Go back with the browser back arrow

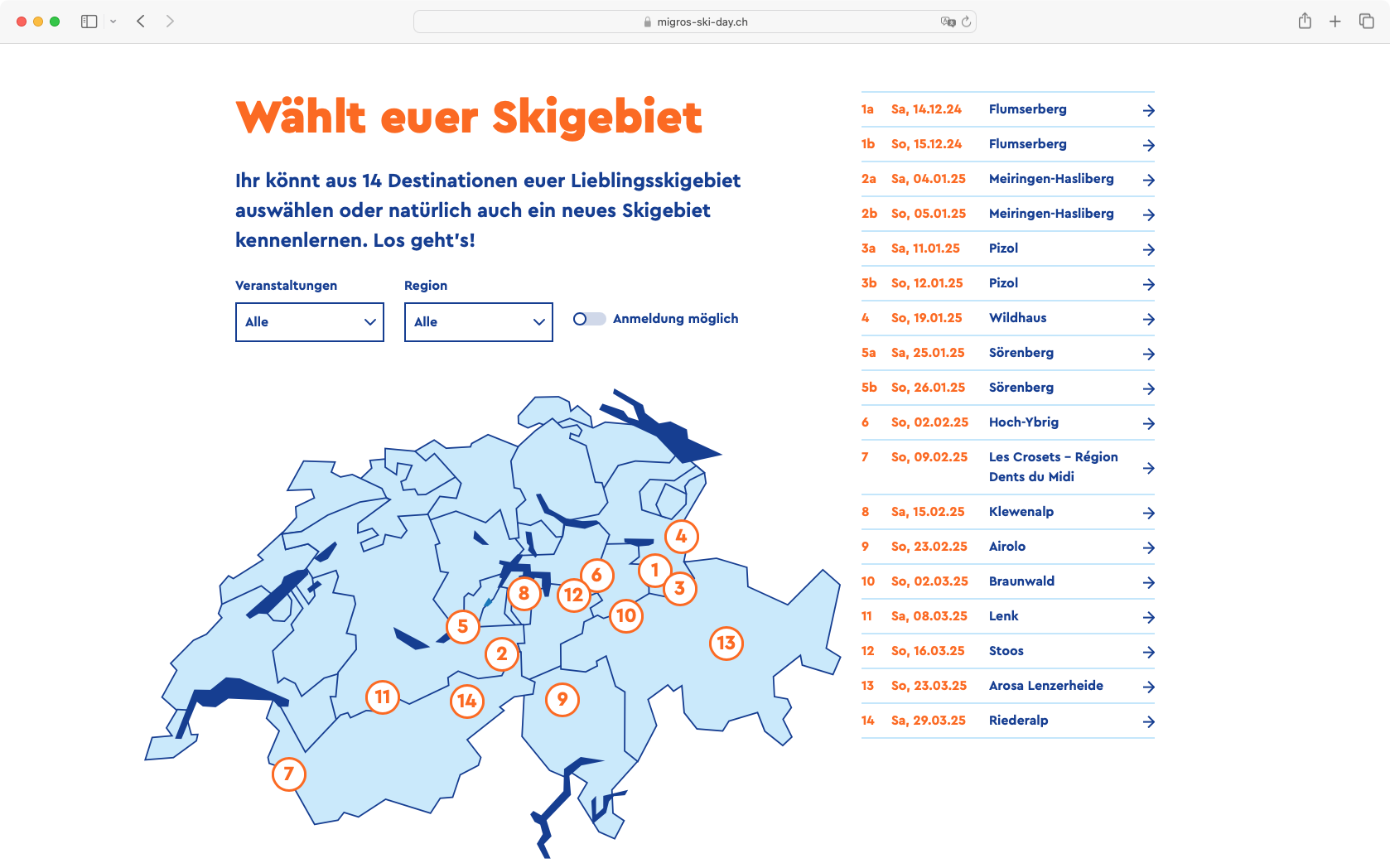[x=141, y=22]
